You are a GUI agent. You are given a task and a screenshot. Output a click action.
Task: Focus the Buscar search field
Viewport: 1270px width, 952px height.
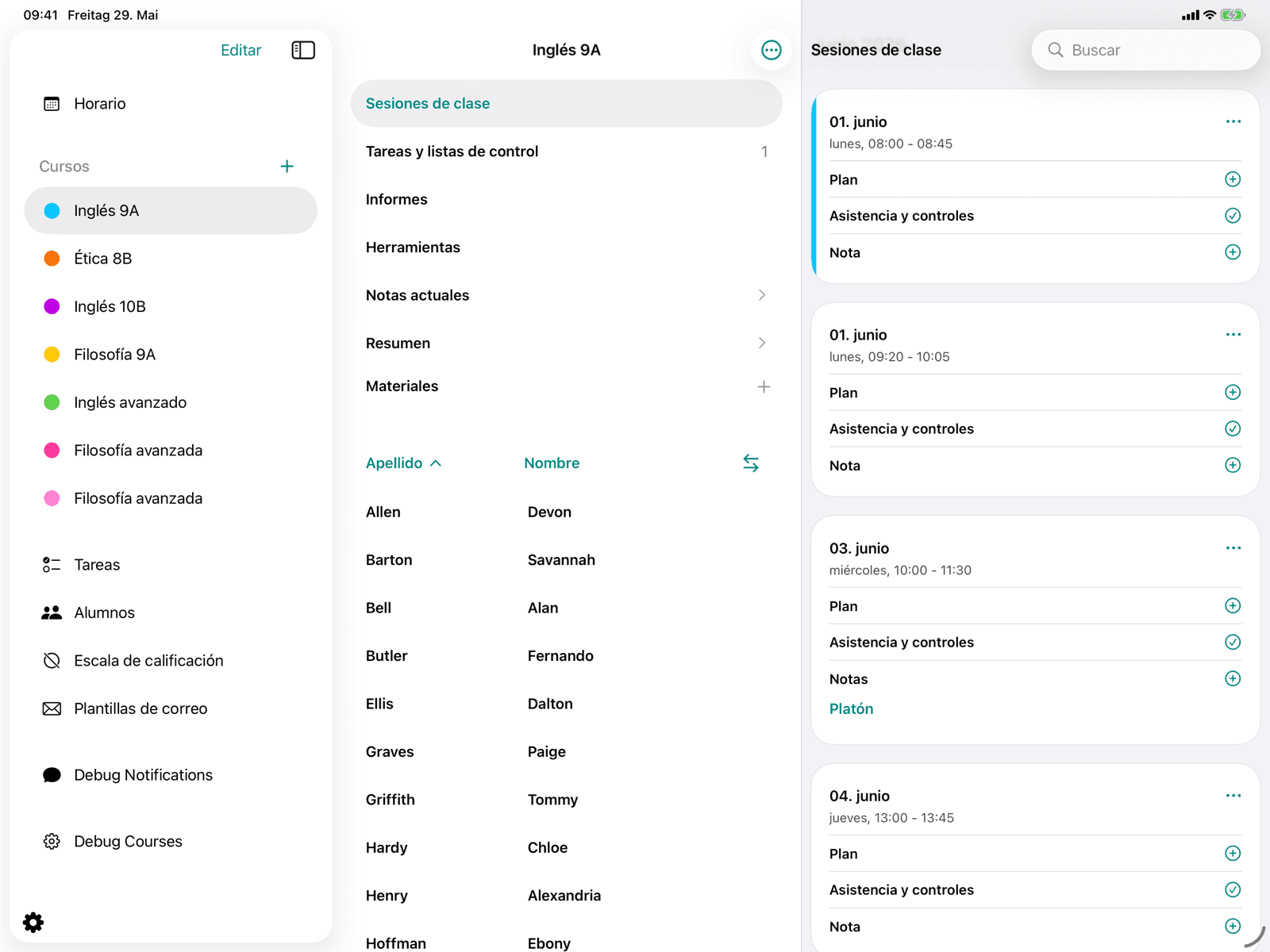click(x=1145, y=50)
